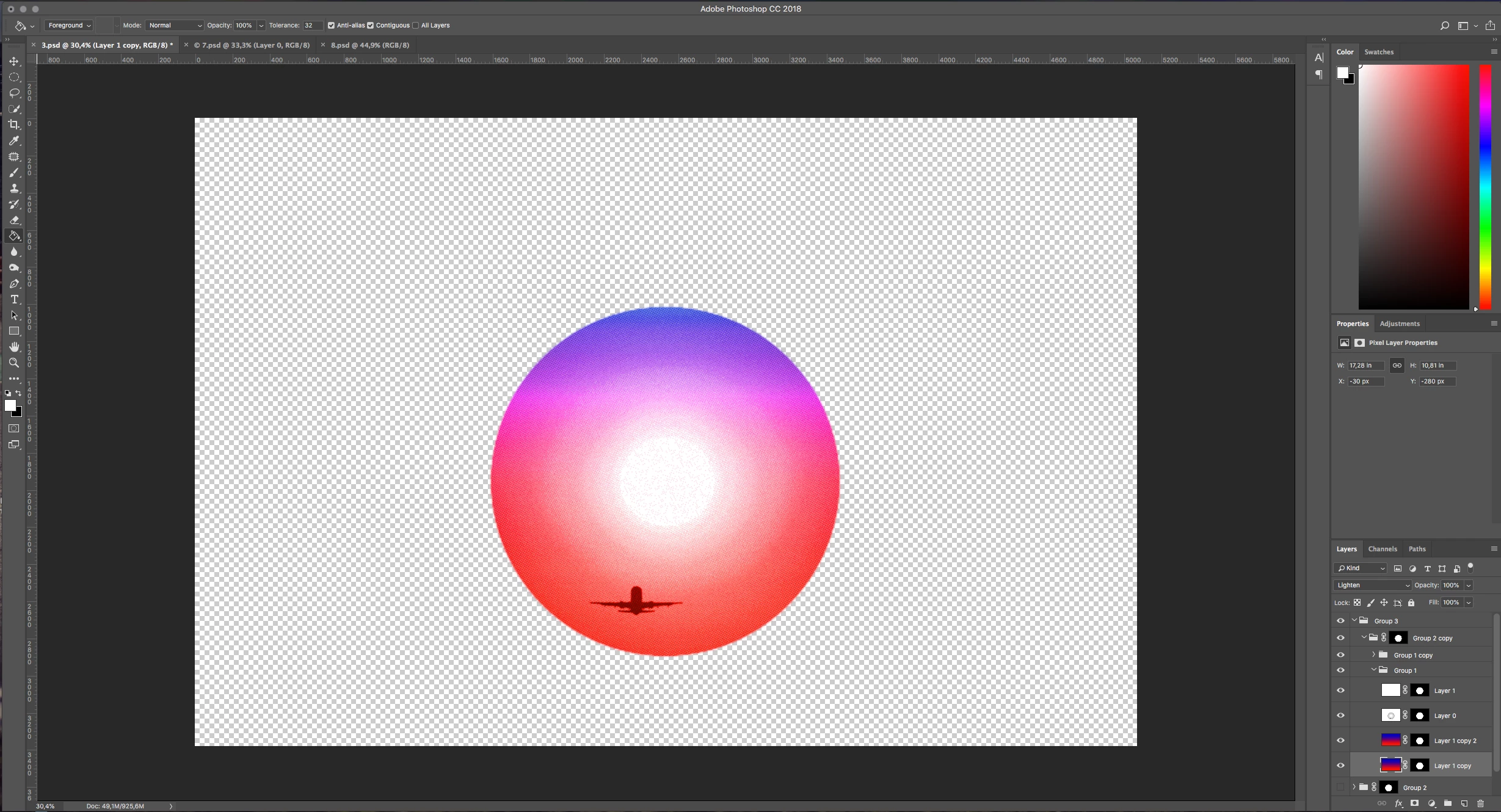Hide Layer 1 copy 2 visibility
This screenshot has height=812, width=1501.
[x=1340, y=741]
